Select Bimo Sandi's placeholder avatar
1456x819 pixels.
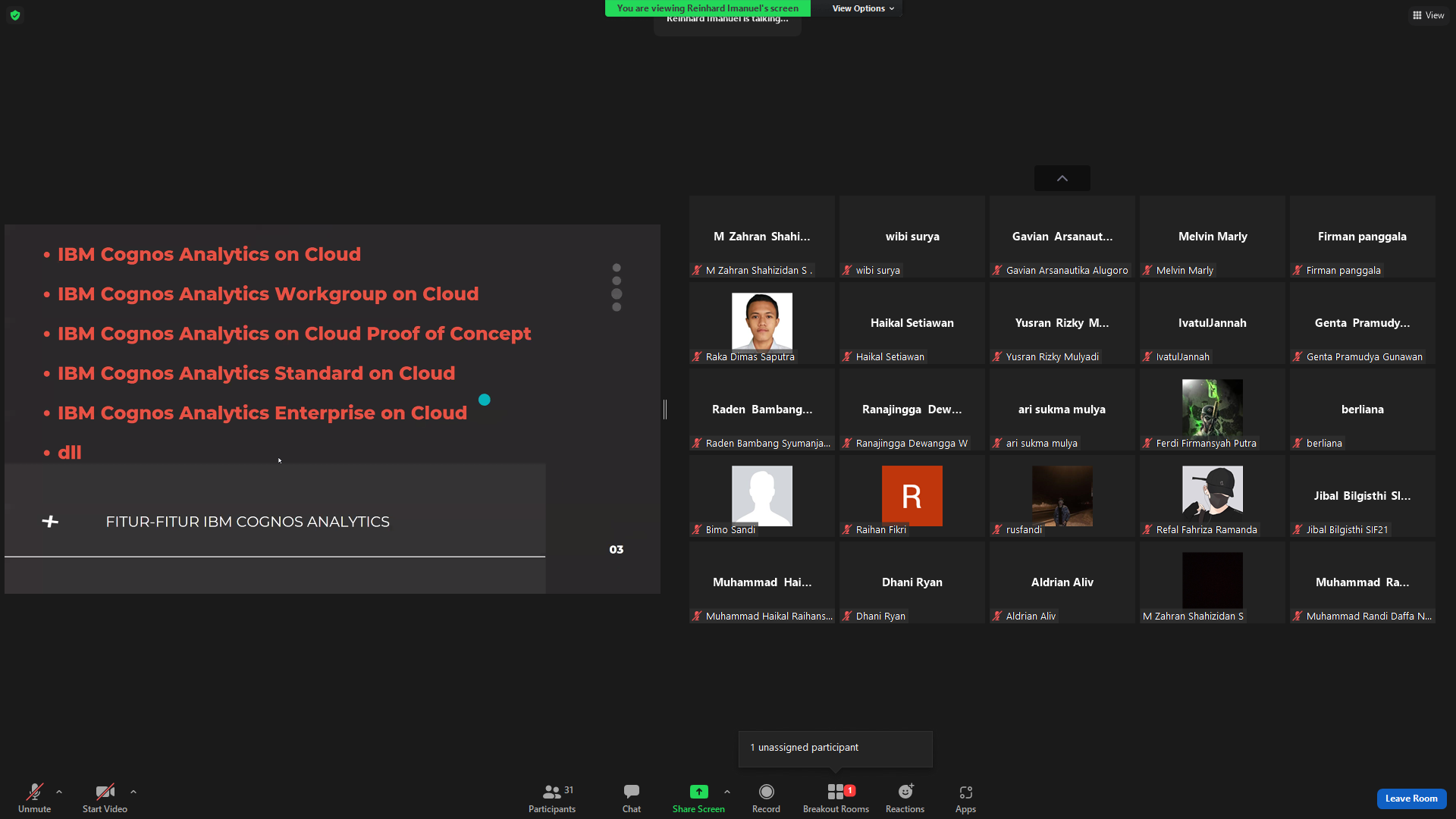[x=762, y=495]
